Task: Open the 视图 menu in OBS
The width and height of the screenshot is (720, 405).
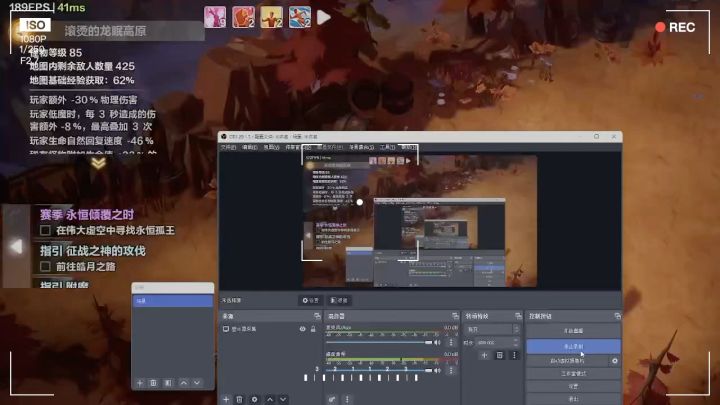Action: tap(271, 147)
